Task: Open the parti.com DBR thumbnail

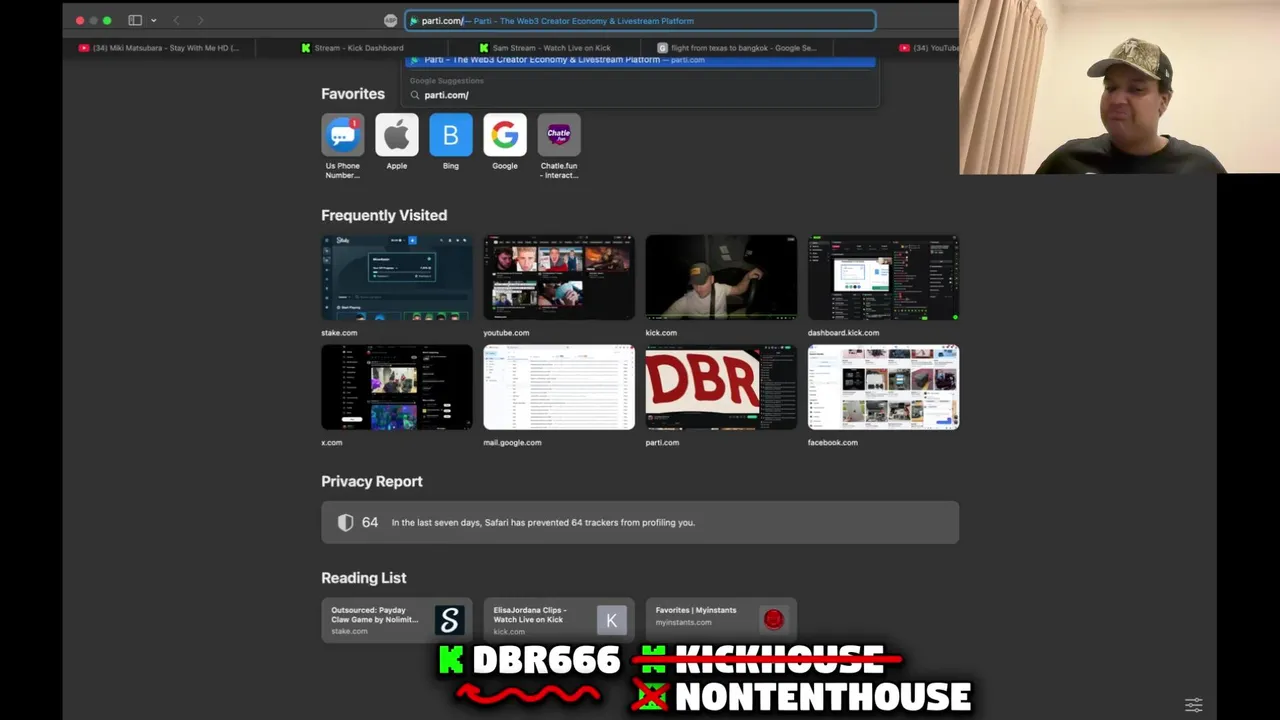Action: (721, 387)
